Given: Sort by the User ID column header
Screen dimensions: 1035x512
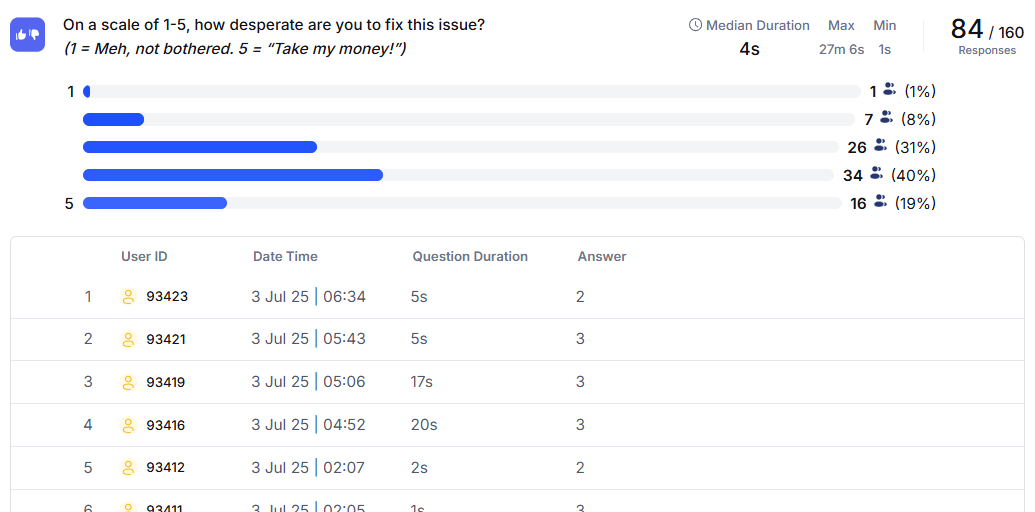Looking at the screenshot, I should 144,257.
